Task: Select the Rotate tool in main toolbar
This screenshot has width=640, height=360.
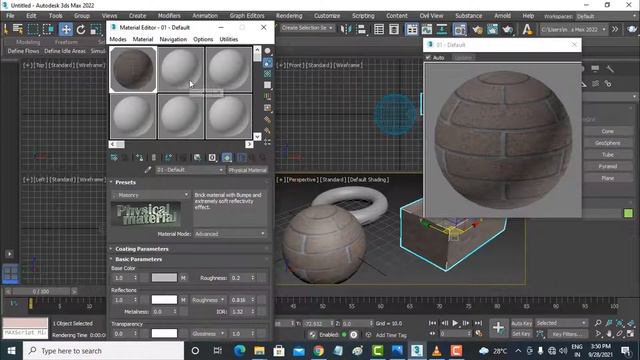Action: [x=80, y=29]
